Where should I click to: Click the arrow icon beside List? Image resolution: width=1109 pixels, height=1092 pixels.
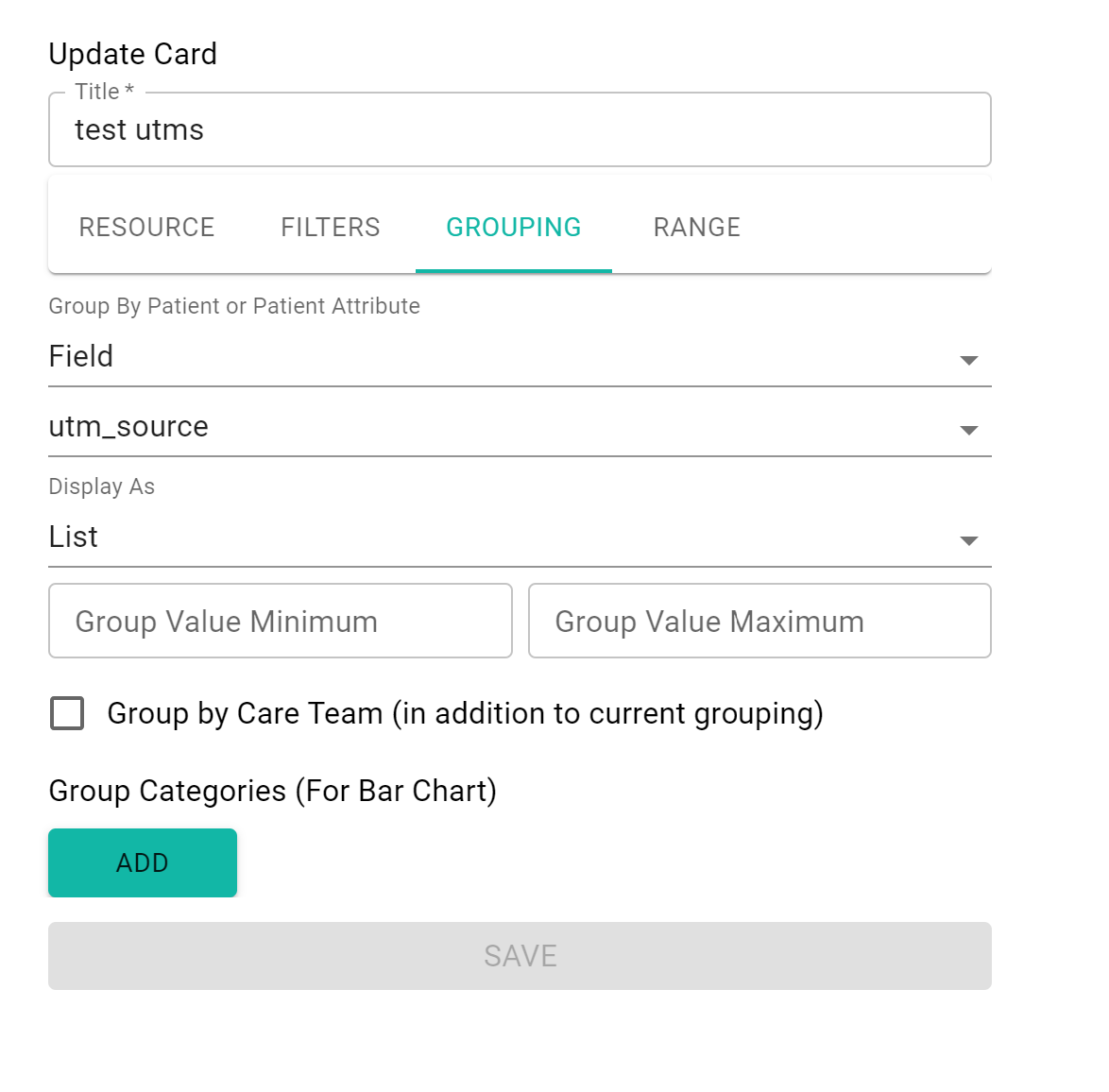click(968, 541)
